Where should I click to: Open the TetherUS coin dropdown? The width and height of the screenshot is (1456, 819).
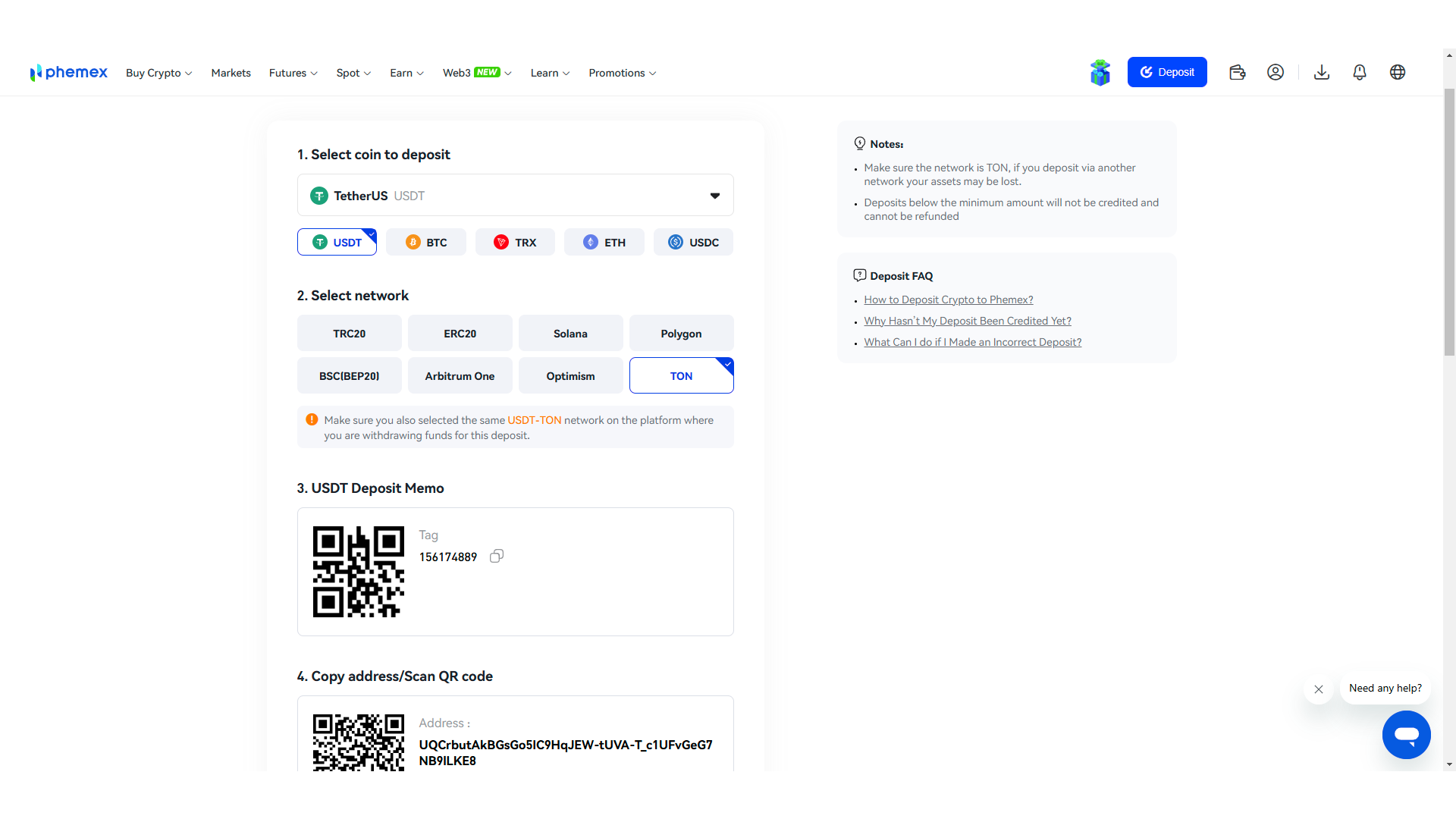click(x=516, y=195)
